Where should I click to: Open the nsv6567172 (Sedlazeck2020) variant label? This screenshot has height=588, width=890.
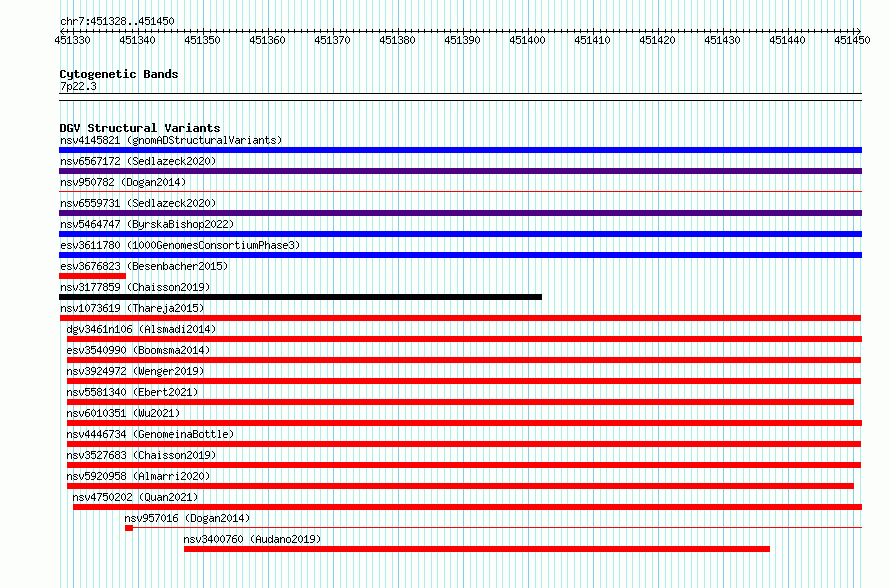[x=138, y=161]
